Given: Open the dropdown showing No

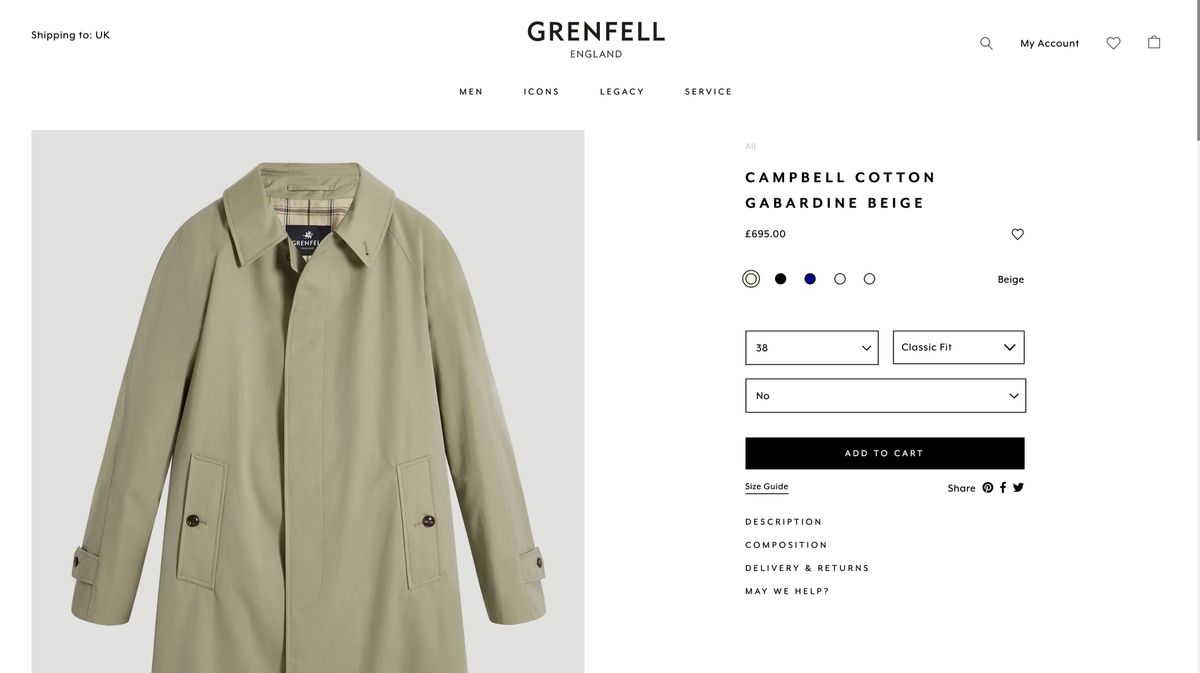Looking at the screenshot, I should pos(885,396).
